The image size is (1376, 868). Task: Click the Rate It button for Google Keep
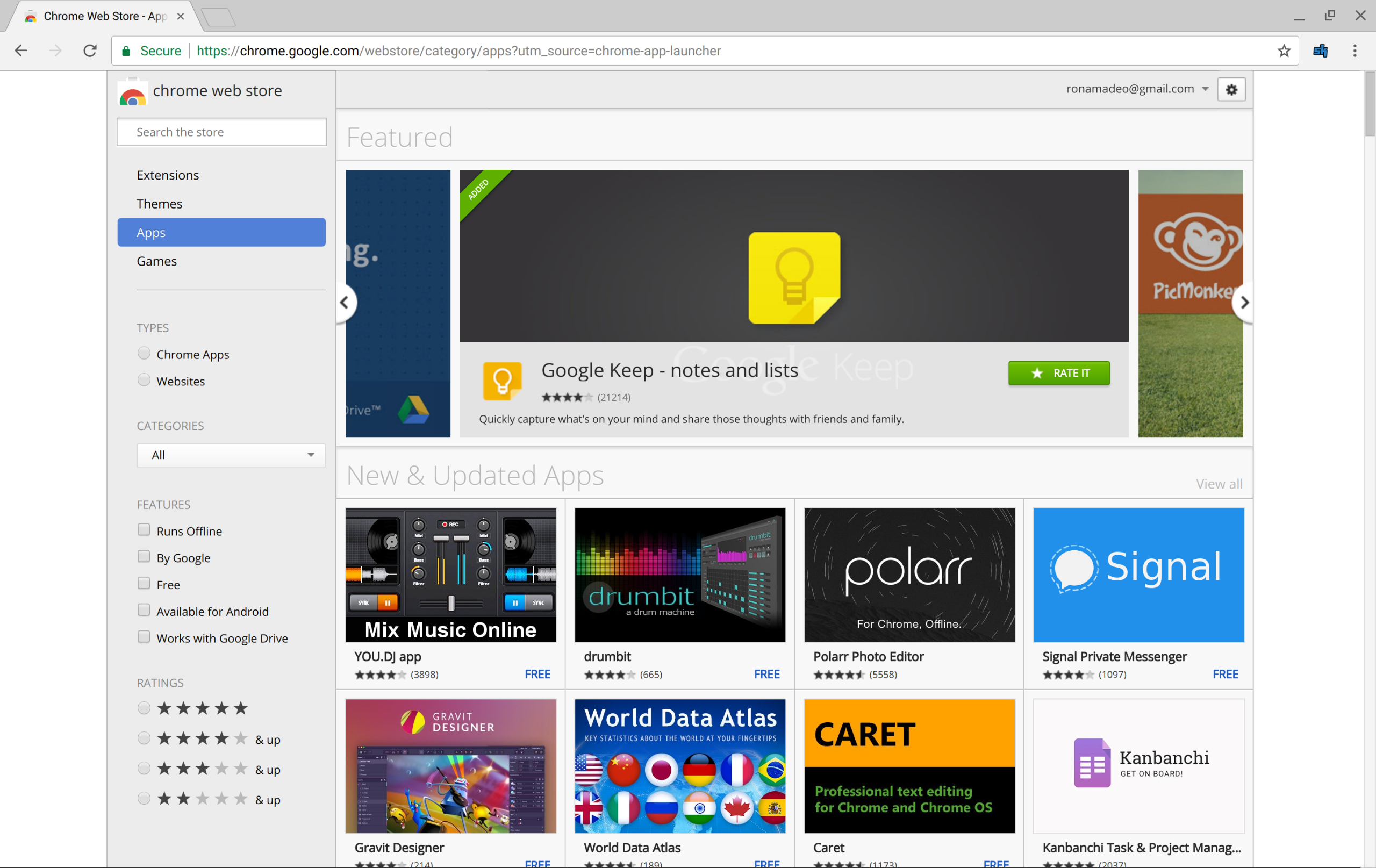coord(1059,372)
